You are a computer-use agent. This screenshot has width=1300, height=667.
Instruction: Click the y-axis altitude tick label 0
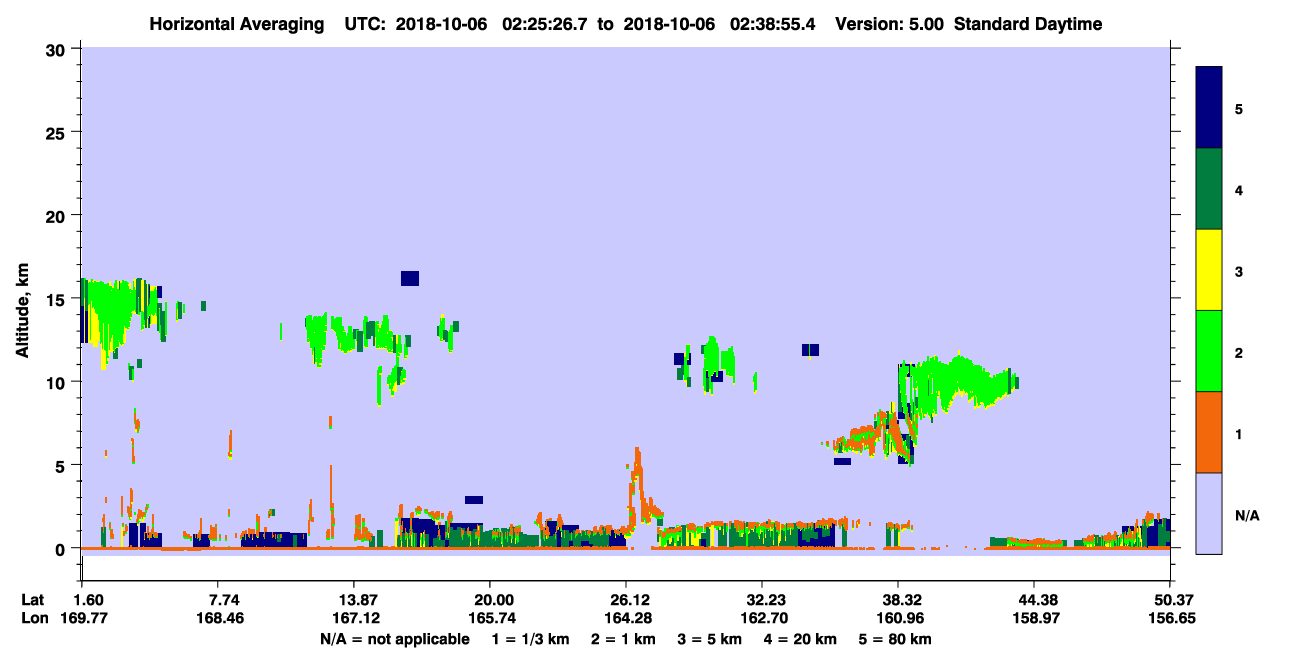point(62,548)
